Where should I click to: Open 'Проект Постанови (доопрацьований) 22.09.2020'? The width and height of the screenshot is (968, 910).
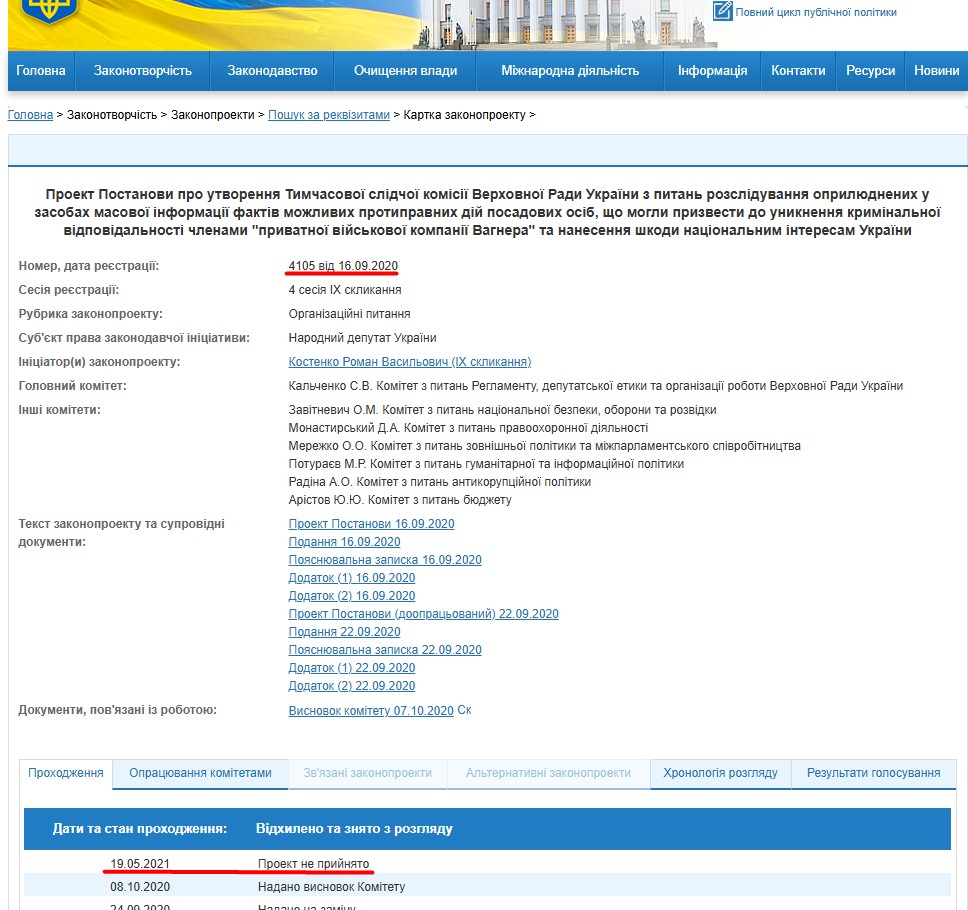pos(424,614)
